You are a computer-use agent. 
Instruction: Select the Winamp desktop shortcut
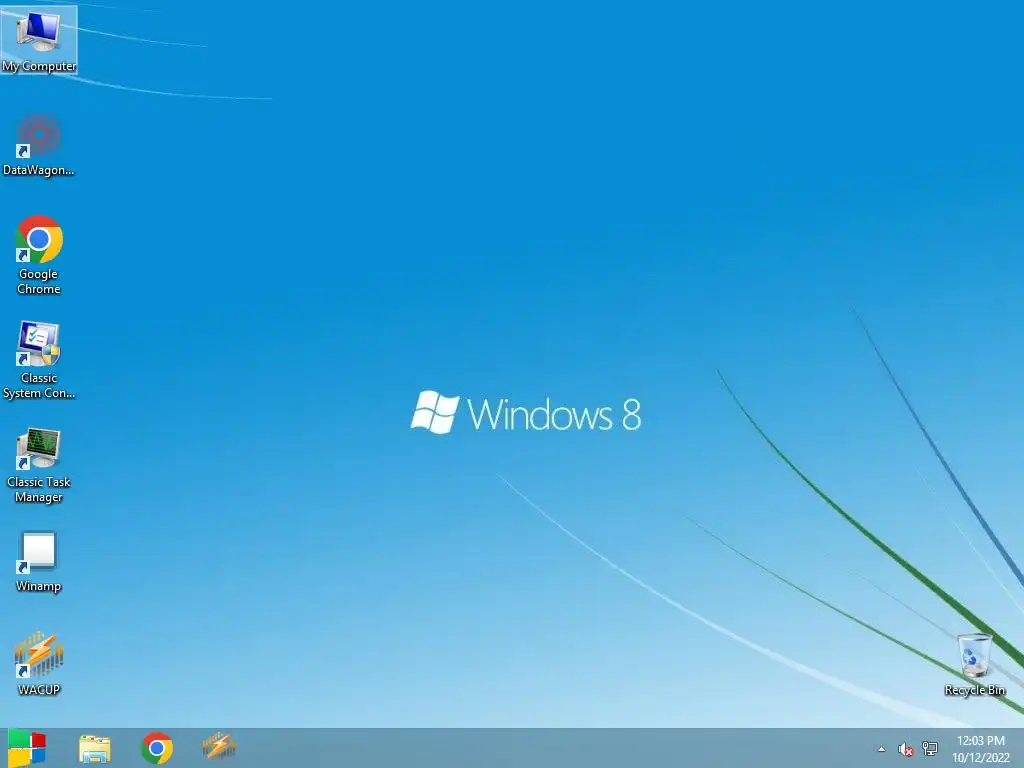coord(39,562)
